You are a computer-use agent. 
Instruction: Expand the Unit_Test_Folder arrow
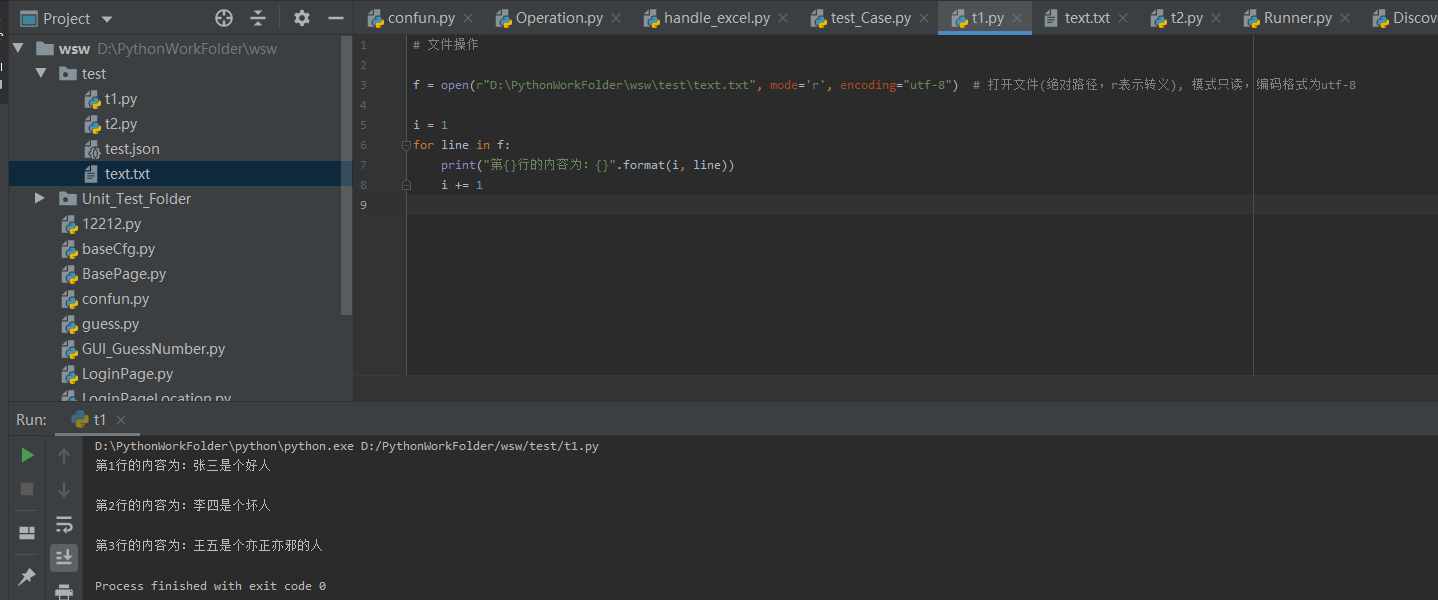point(41,198)
